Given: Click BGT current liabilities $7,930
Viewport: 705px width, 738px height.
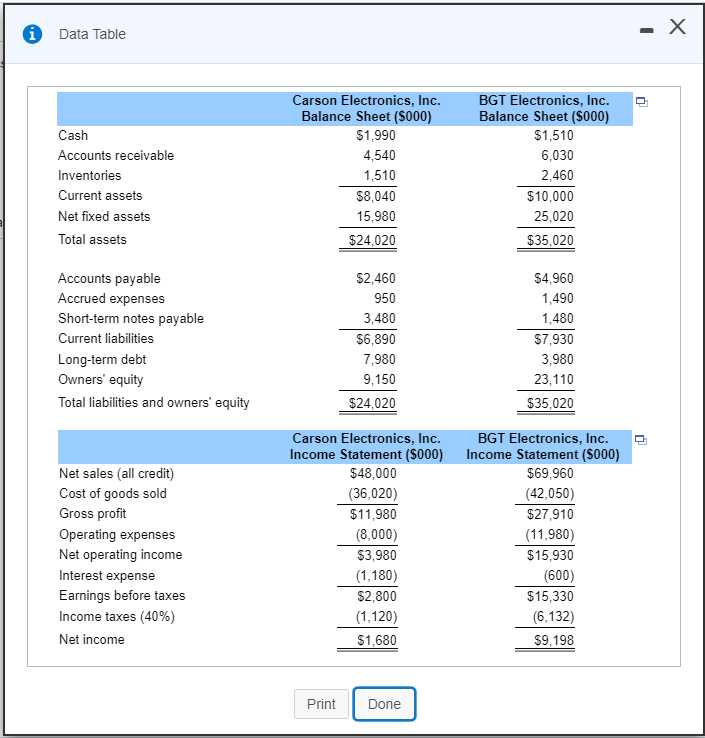Looking at the screenshot, I should 554,339.
